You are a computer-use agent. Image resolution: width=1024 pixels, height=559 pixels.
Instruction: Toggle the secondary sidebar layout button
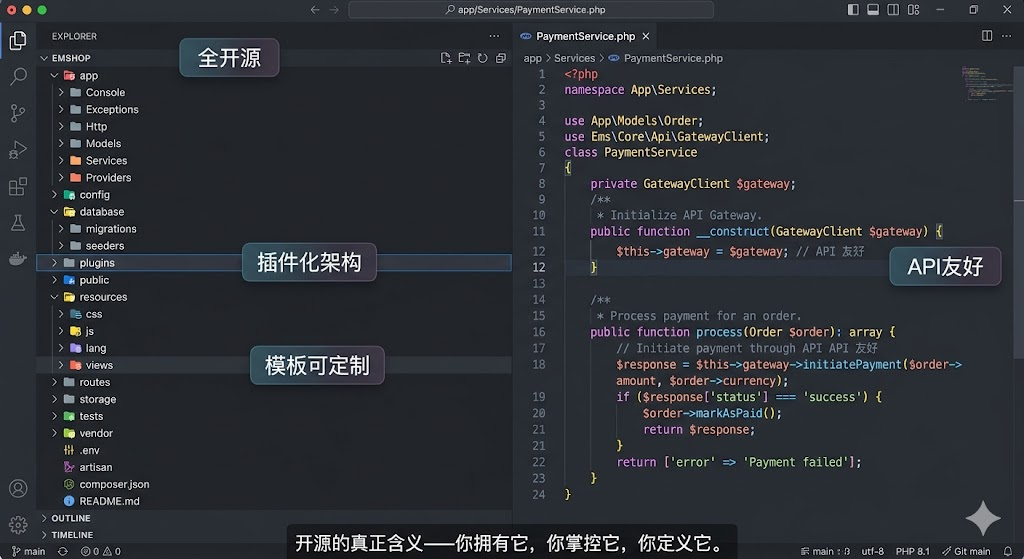tap(891, 10)
